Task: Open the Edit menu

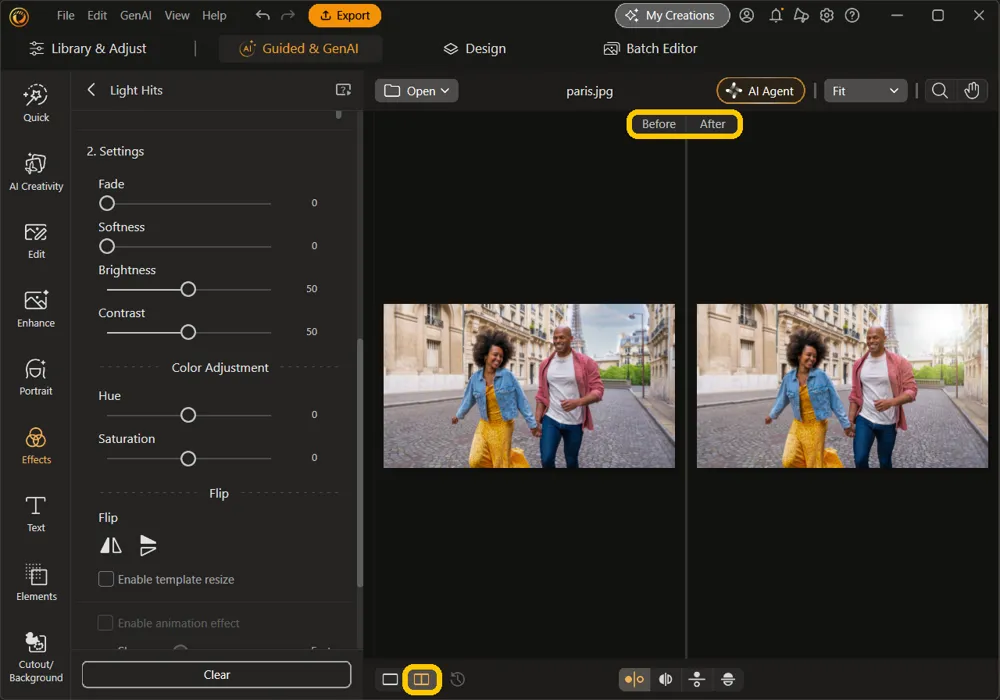Action: point(97,15)
